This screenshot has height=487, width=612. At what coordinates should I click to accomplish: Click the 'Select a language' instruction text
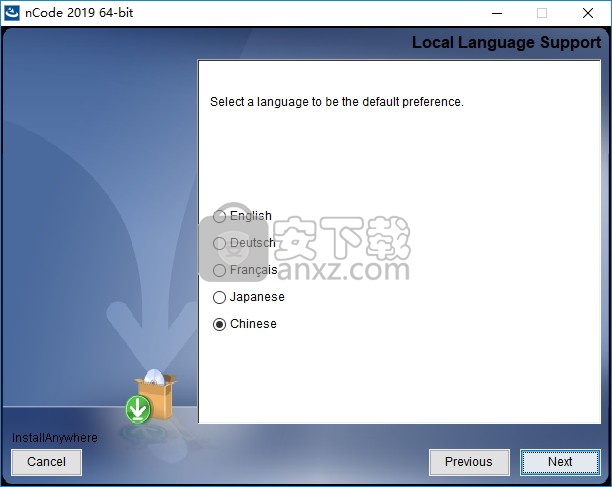(x=337, y=102)
